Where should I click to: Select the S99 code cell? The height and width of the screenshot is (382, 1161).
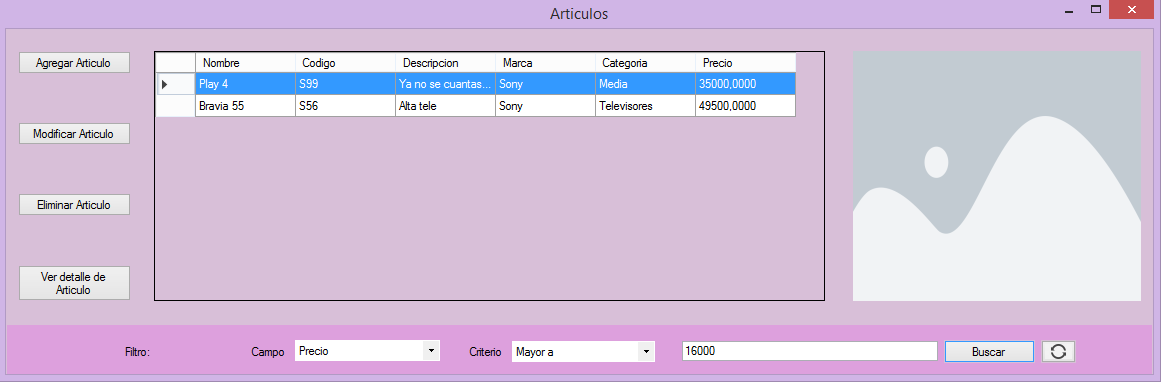(345, 84)
